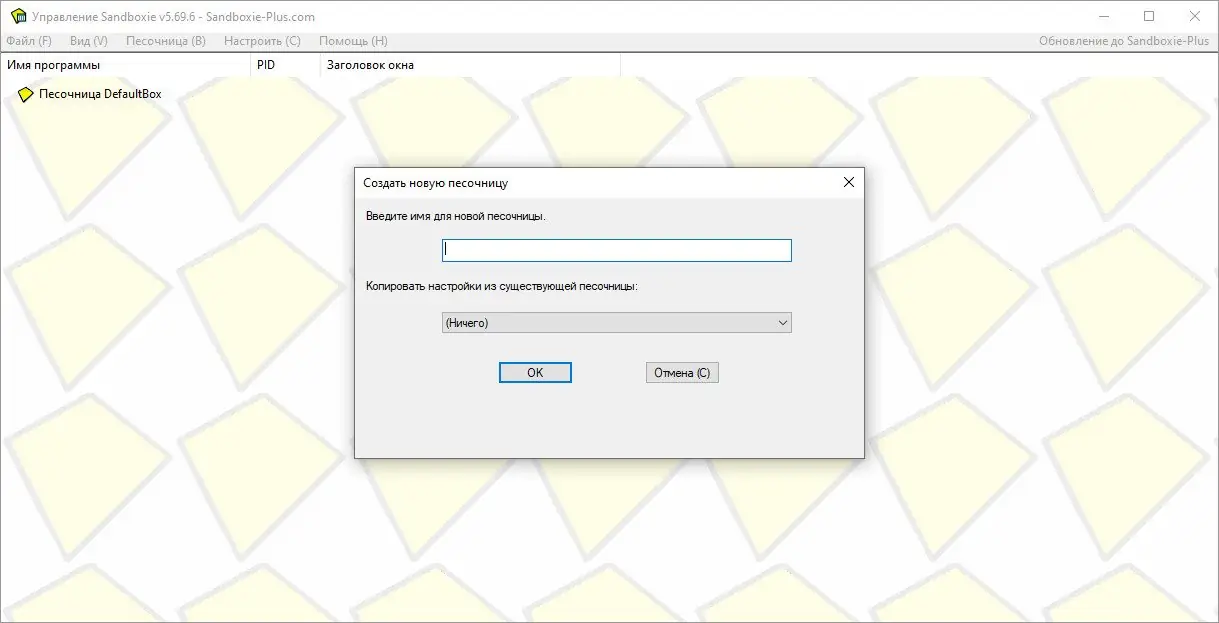Click the Sandboxie app icon in title bar
1219x623 pixels.
[17, 16]
